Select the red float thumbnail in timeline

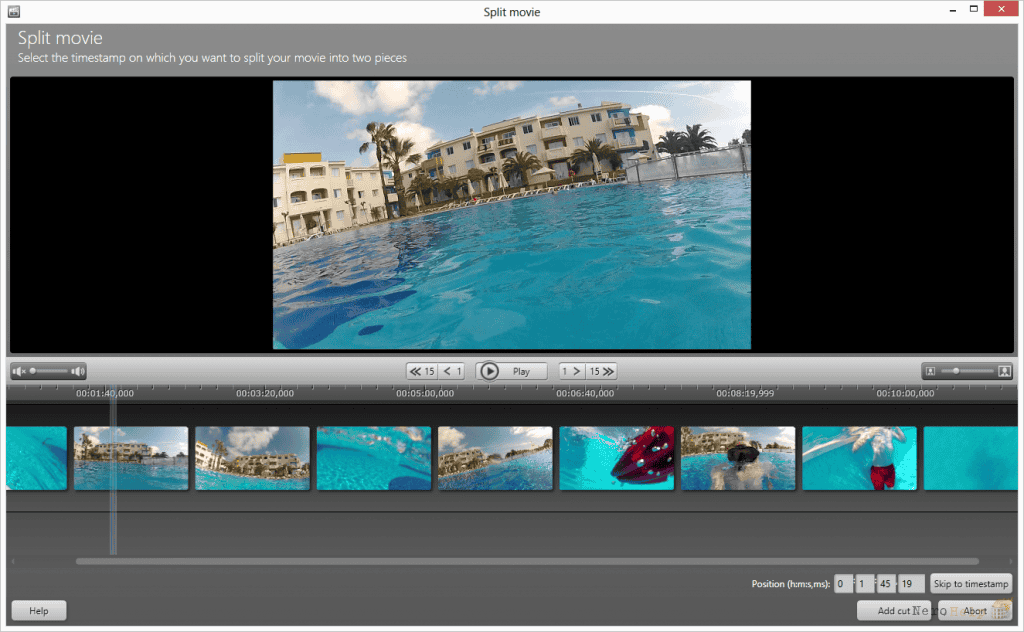pos(616,458)
